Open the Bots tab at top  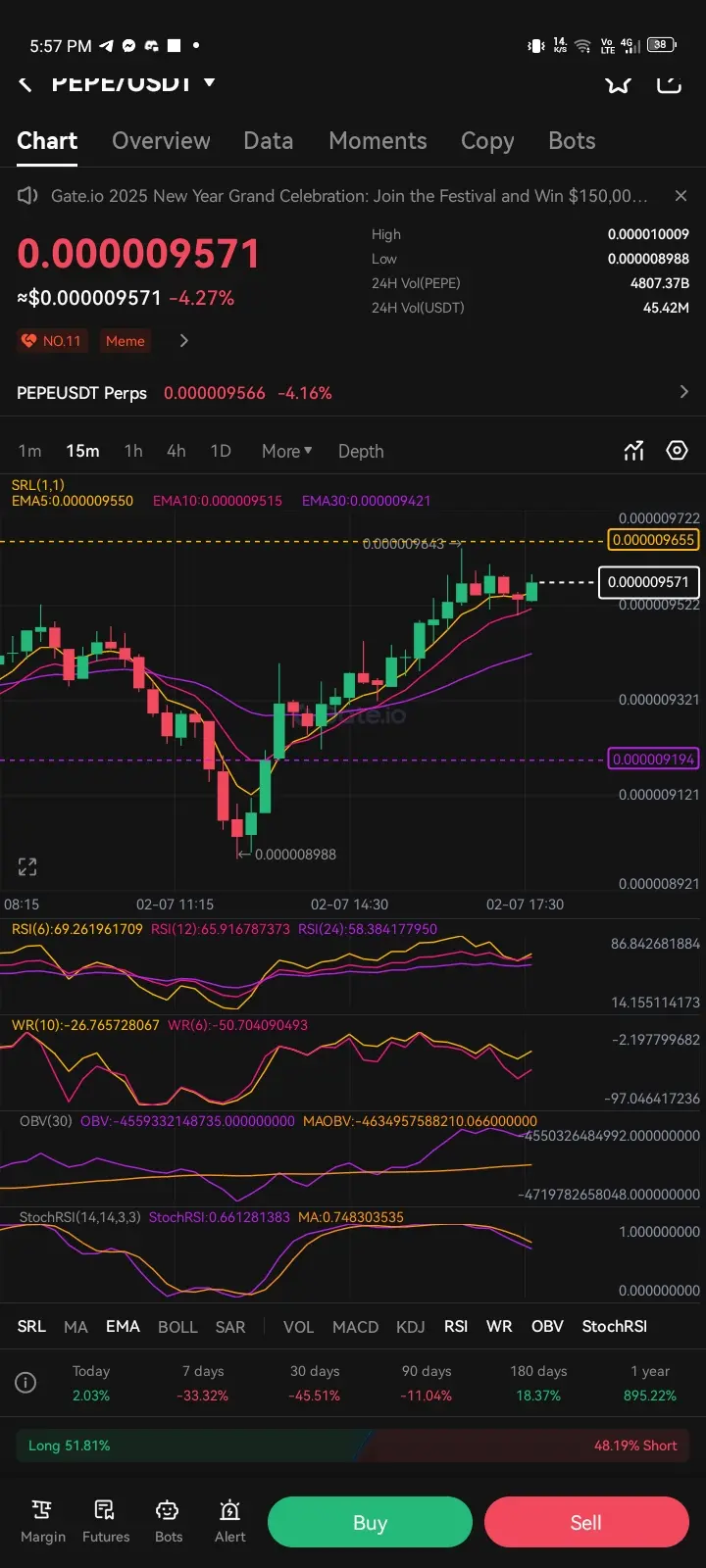(572, 141)
